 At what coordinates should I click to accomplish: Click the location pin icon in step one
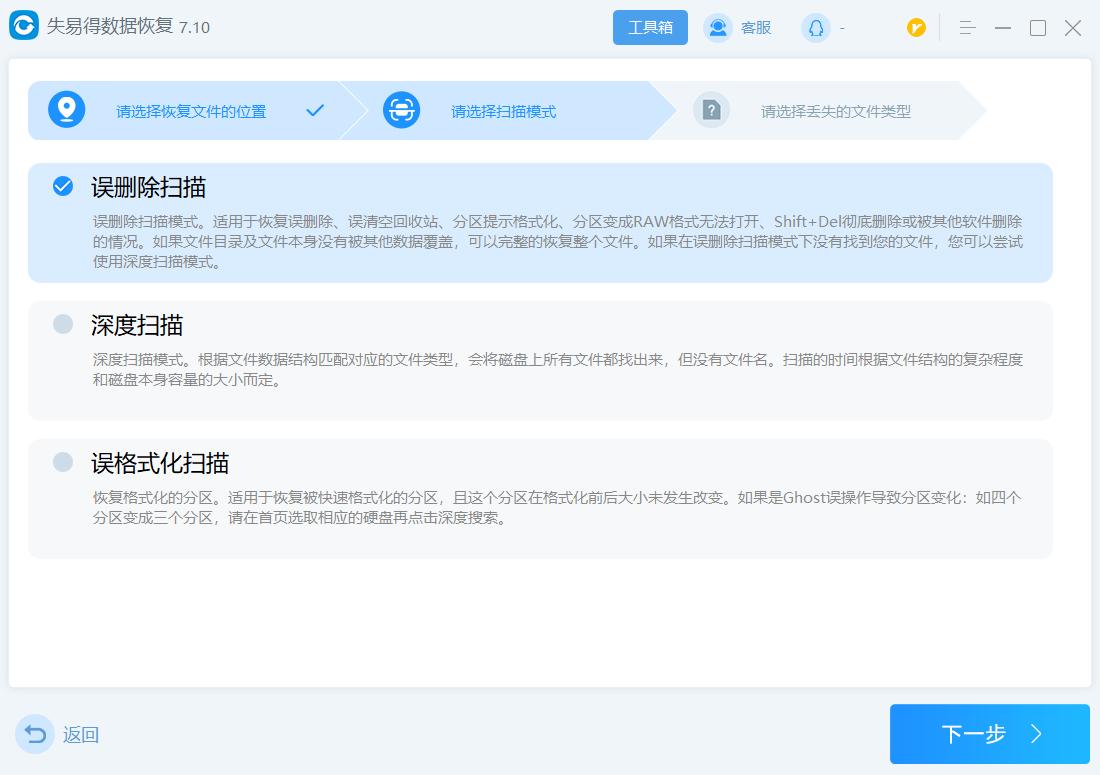click(x=66, y=111)
